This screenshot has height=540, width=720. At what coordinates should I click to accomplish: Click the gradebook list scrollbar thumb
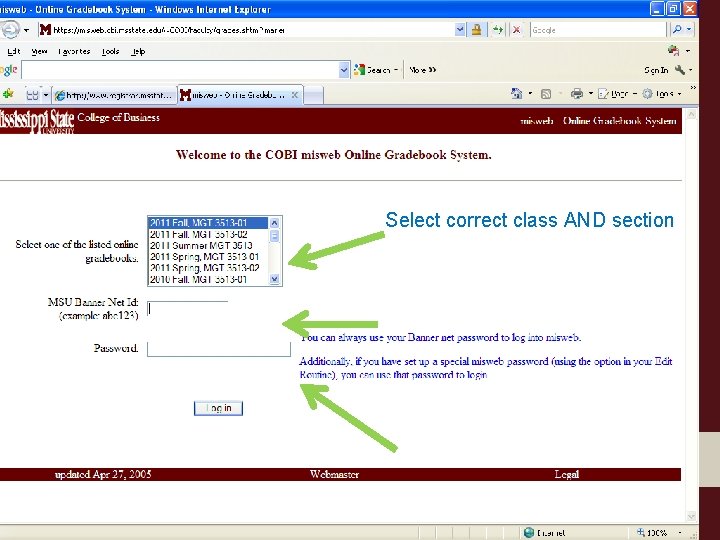click(x=275, y=236)
